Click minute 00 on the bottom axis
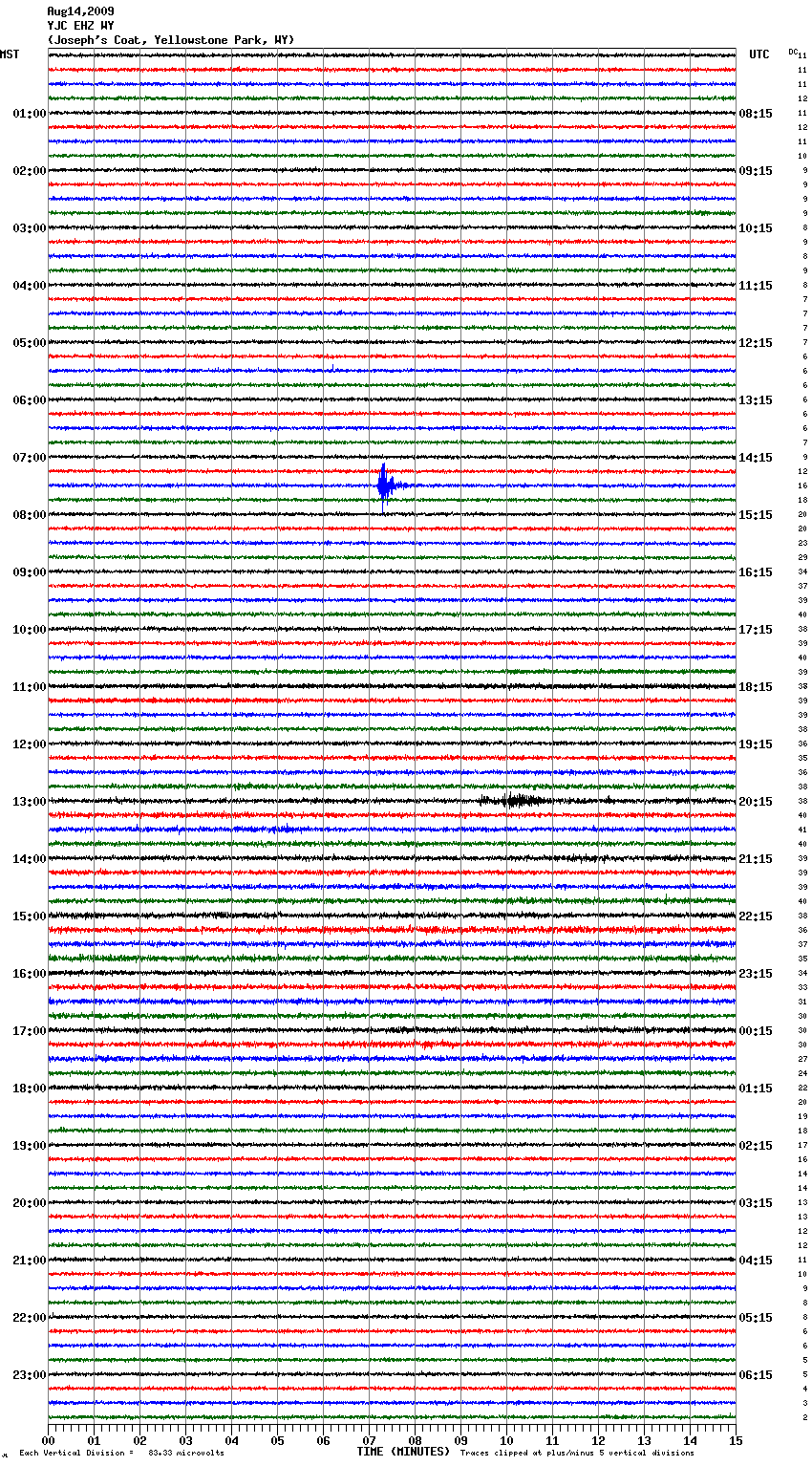This screenshot has width=812, height=1466. tap(48, 1440)
